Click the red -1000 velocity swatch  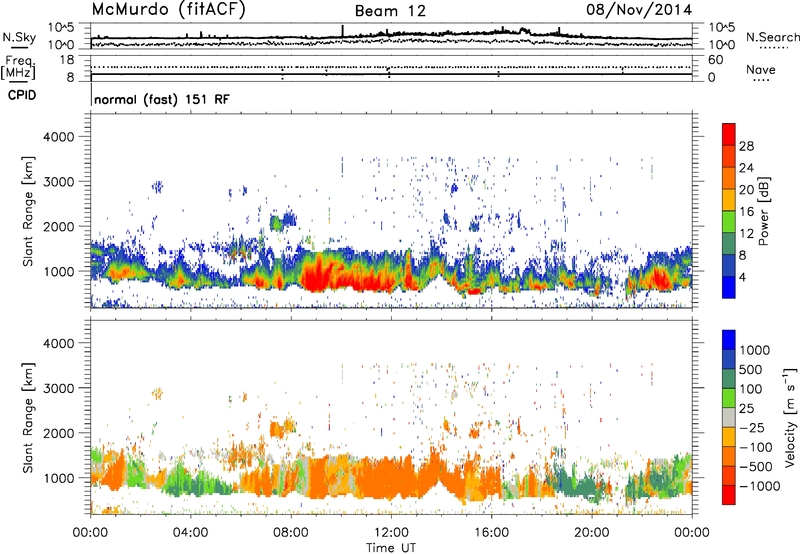coord(729,495)
